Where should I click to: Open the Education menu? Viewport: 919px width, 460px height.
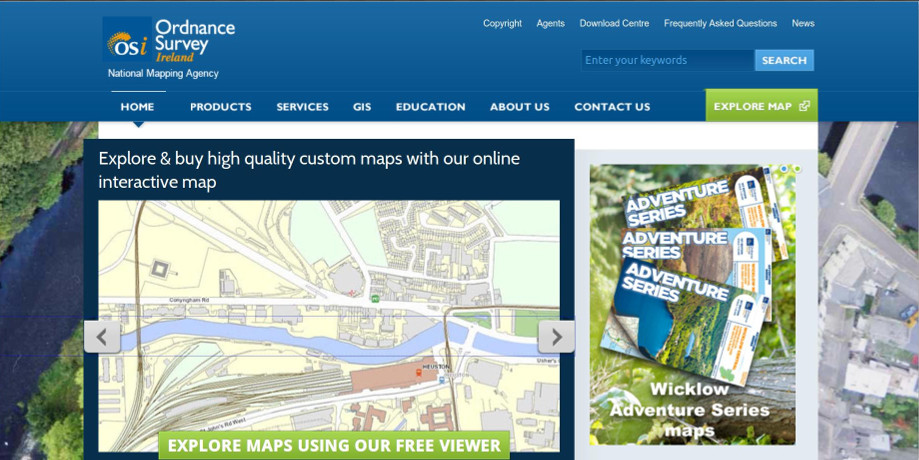pyautogui.click(x=430, y=107)
